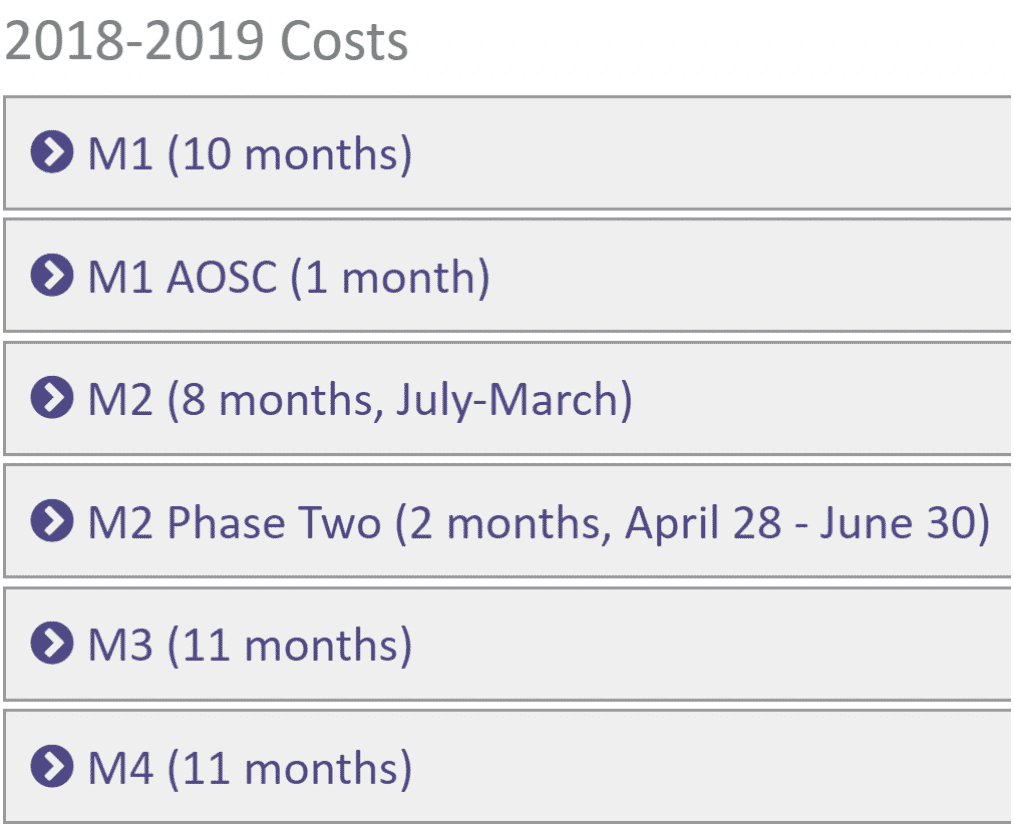
Task: Expand the M1 (10 months) cost section
Action: (507, 153)
